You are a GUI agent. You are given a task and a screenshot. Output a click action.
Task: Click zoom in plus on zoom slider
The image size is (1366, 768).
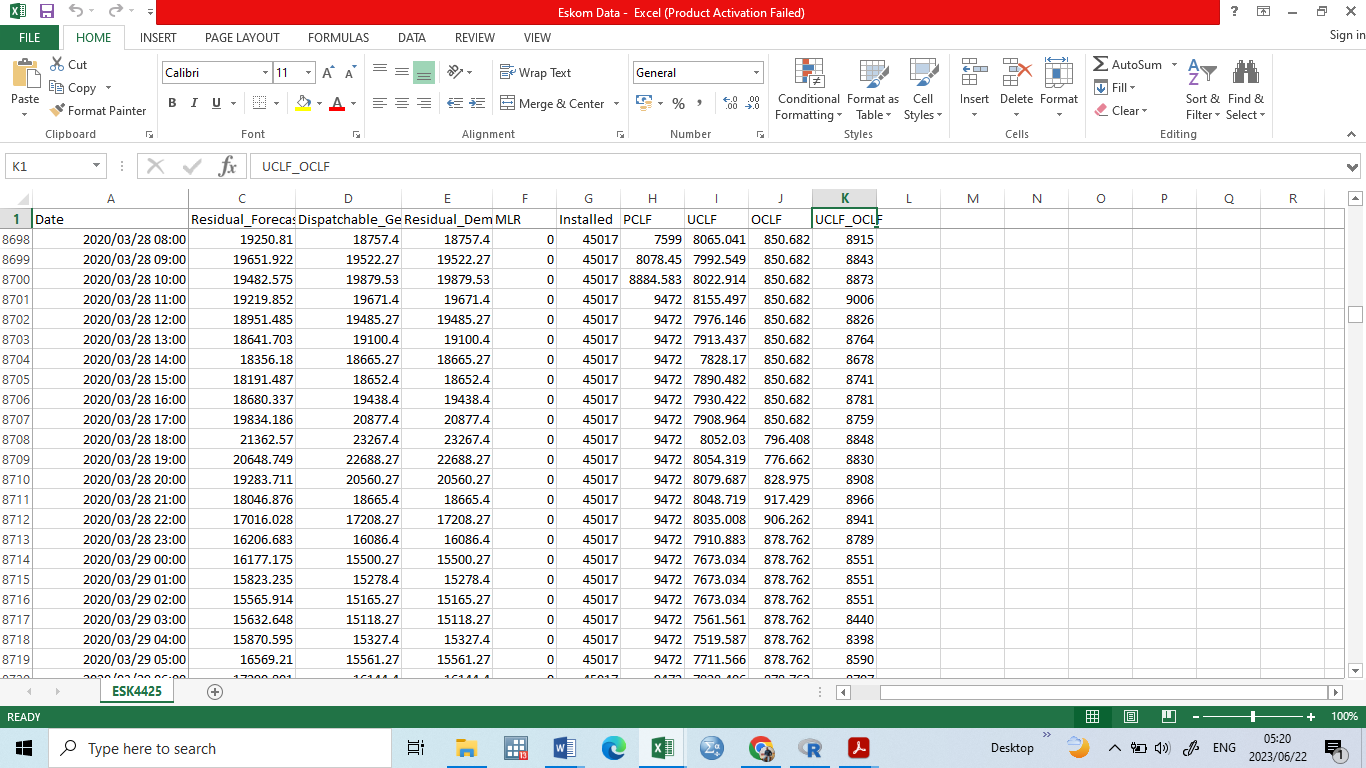[x=1310, y=717]
